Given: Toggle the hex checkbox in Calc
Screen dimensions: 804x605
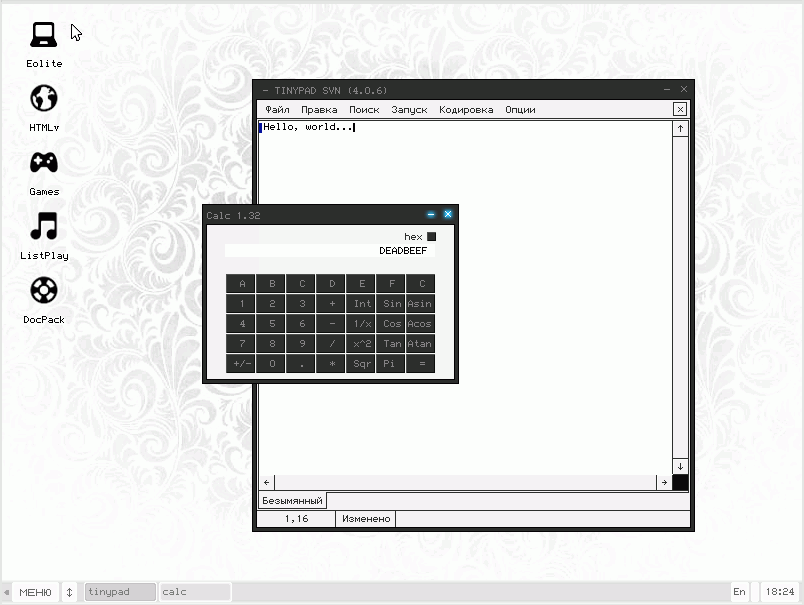Looking at the screenshot, I should click(x=432, y=237).
